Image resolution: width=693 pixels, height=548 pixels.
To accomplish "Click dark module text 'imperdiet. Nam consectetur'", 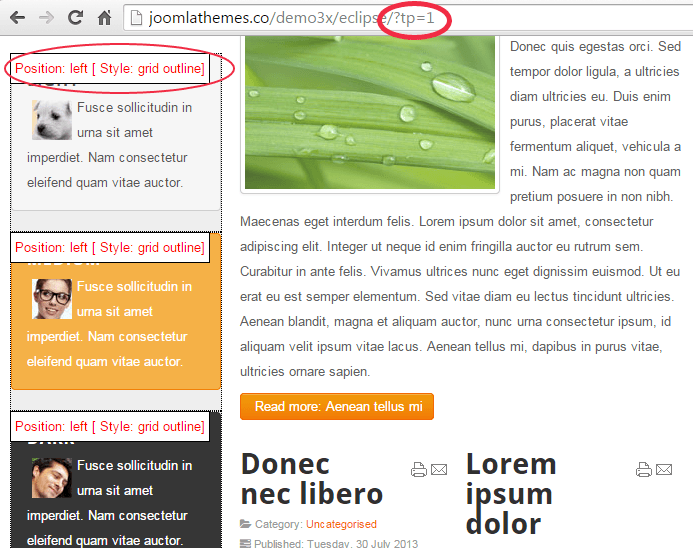I will pos(107,515).
